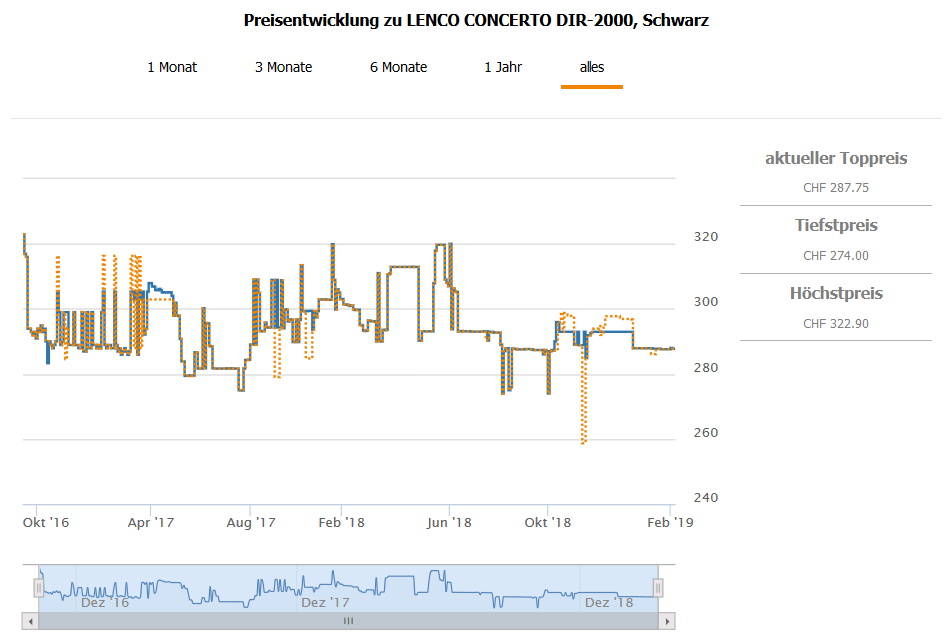
Task: Click the orange price dip near 260
Action: click(583, 440)
